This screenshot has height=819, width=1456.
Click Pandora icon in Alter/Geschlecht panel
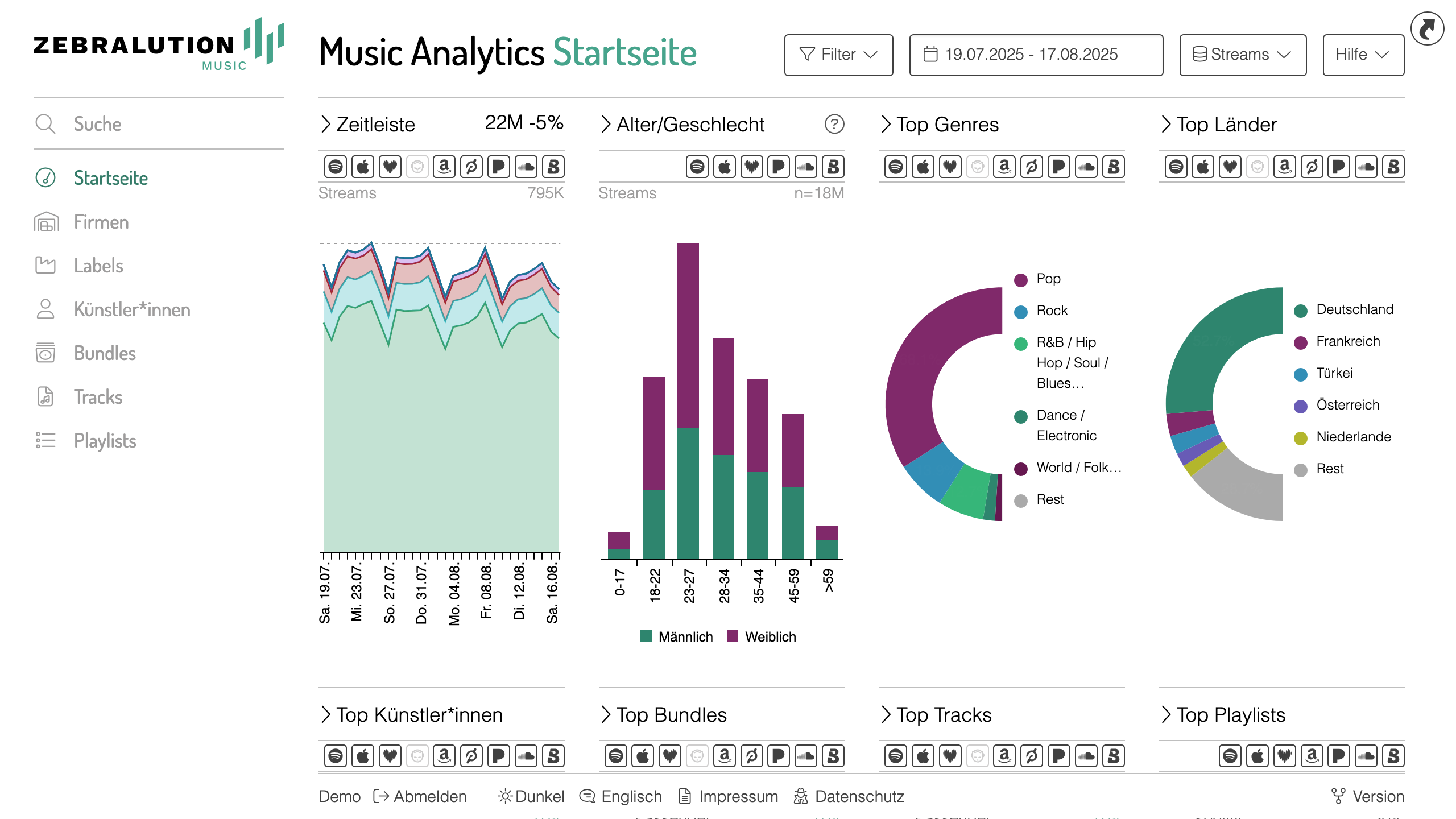click(779, 167)
